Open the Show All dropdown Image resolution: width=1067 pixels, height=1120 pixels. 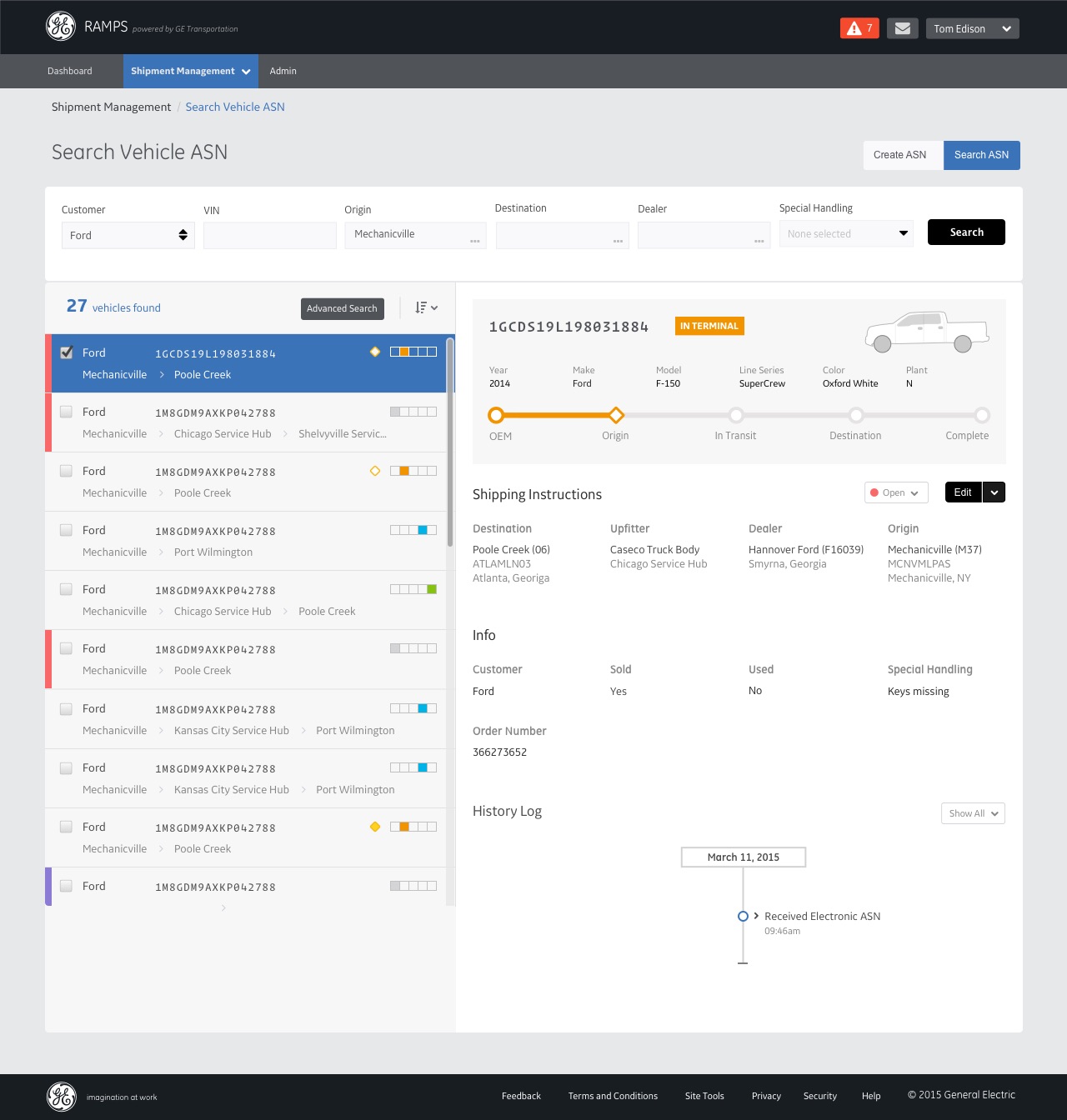point(973,813)
